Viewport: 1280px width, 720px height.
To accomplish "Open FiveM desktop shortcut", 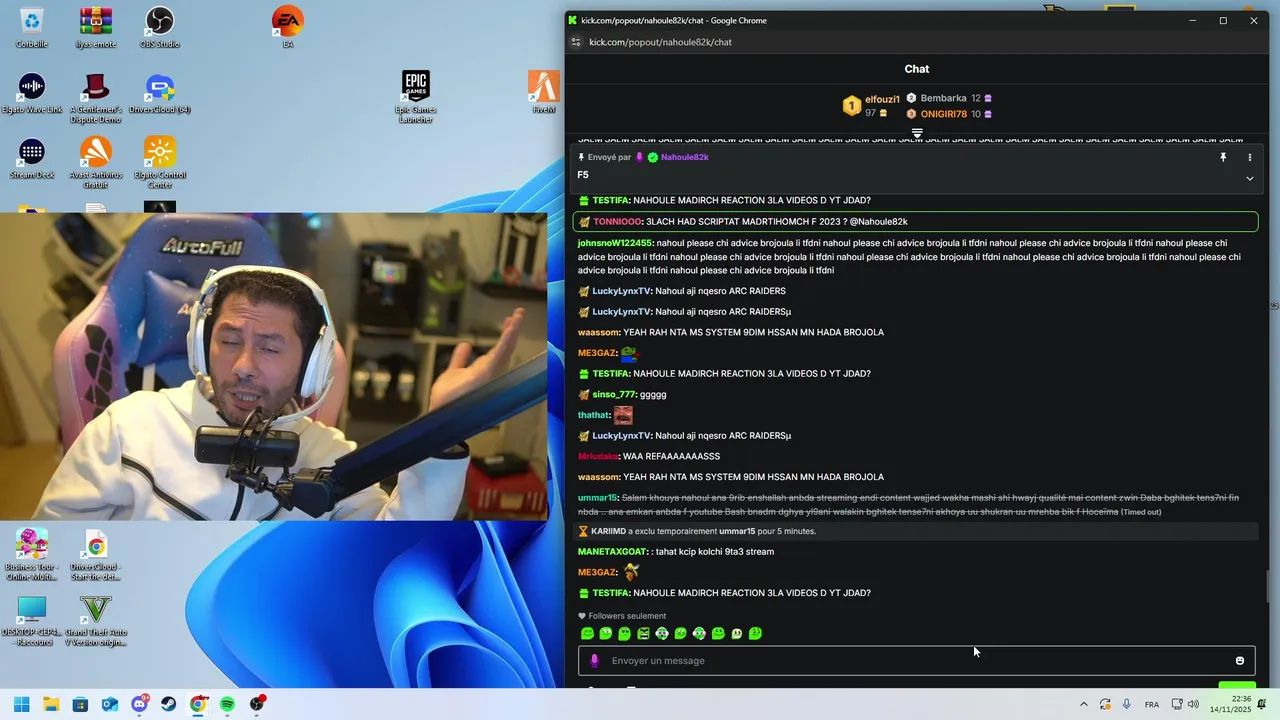I will [543, 92].
